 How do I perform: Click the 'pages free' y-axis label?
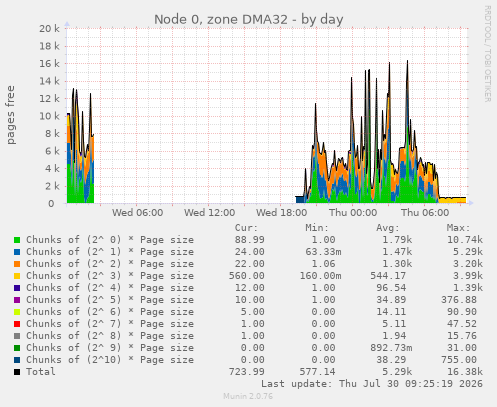click(11, 115)
